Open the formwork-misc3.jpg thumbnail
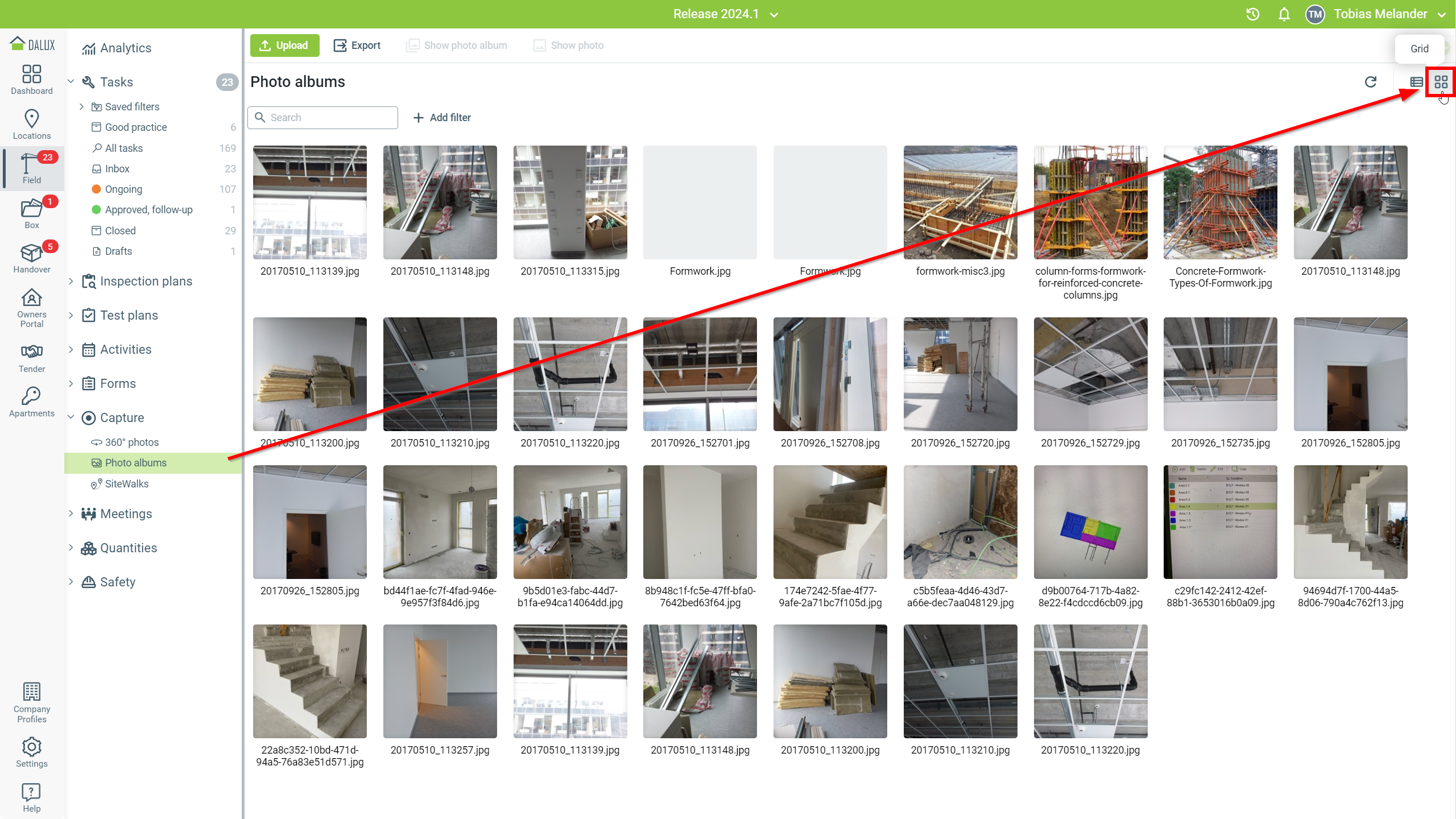1456x819 pixels. coord(960,202)
